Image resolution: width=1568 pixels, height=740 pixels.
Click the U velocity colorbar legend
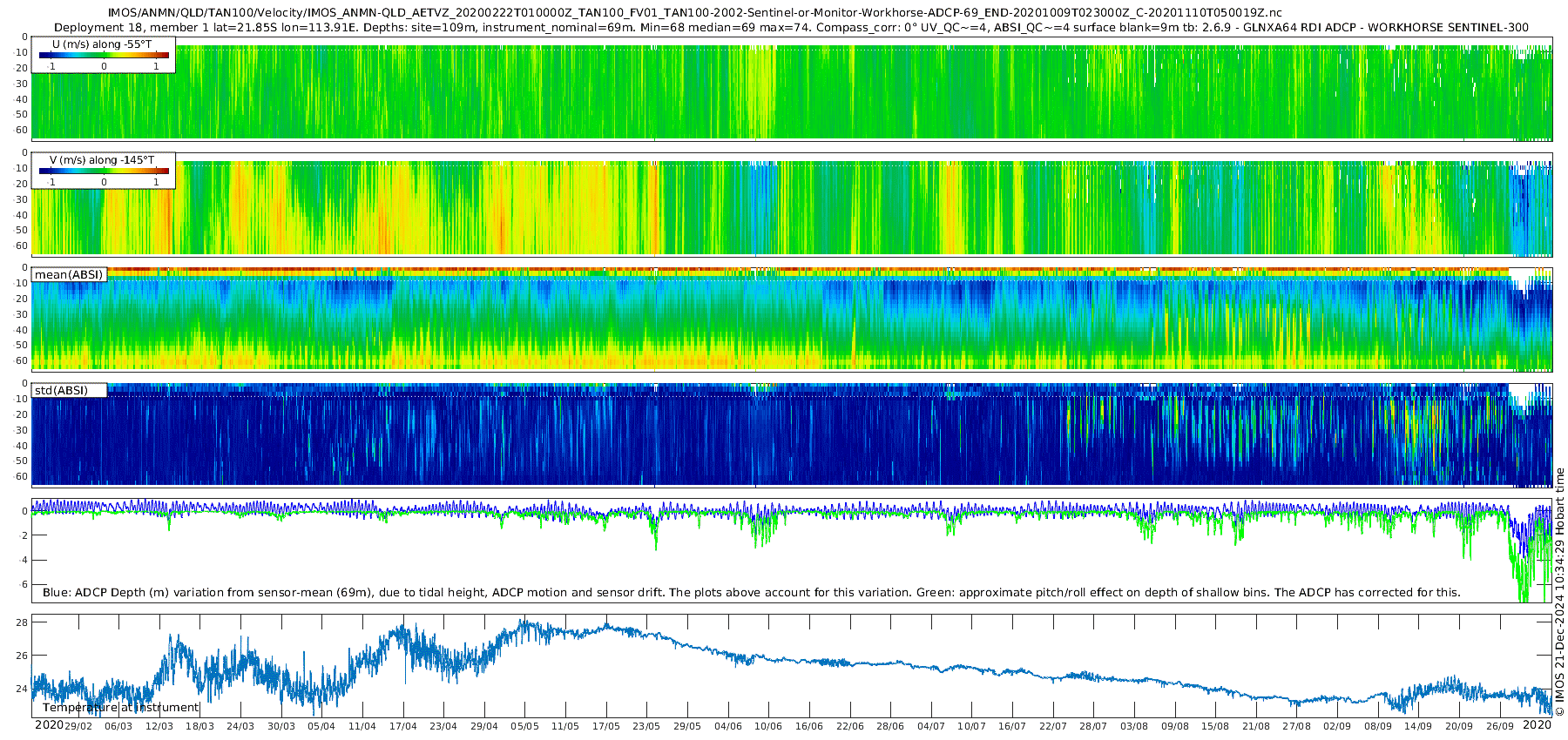click(104, 54)
